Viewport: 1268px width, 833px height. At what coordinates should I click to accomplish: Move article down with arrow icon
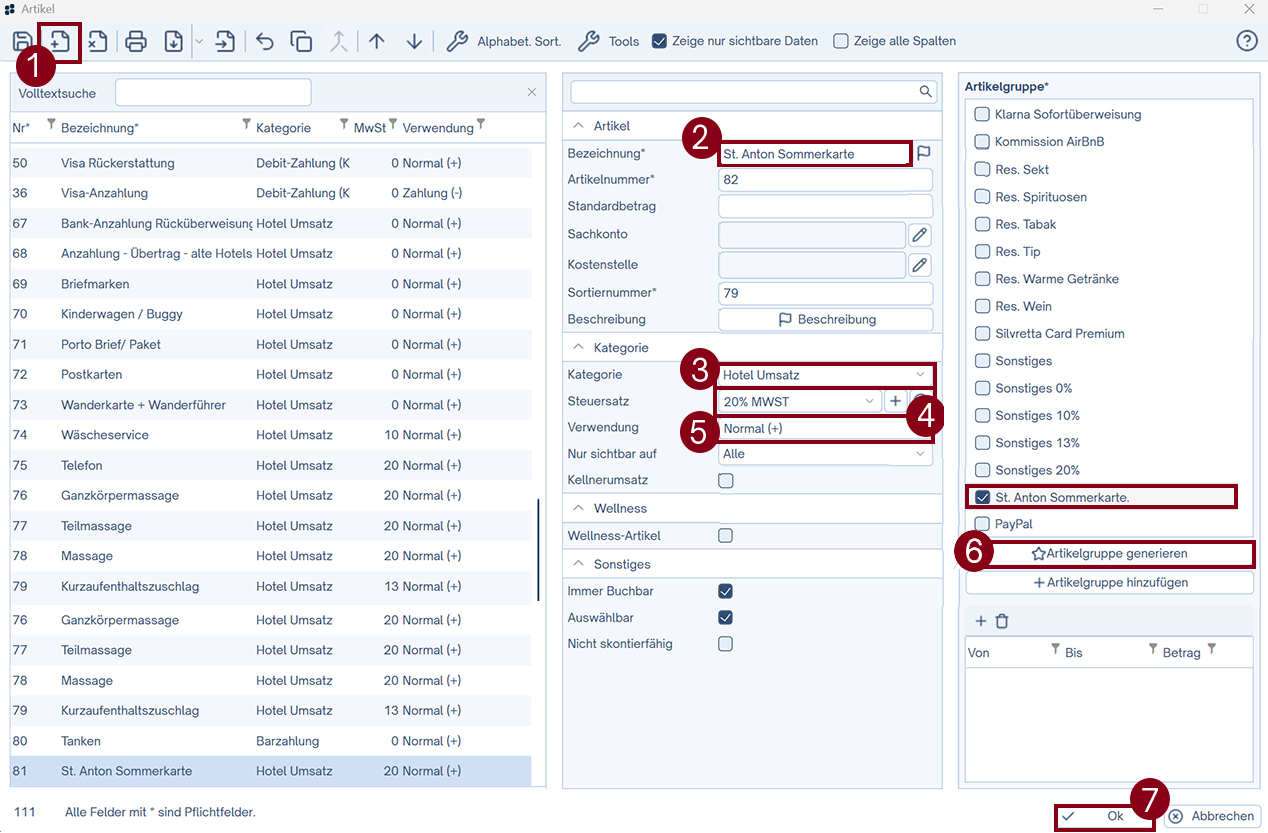[415, 41]
